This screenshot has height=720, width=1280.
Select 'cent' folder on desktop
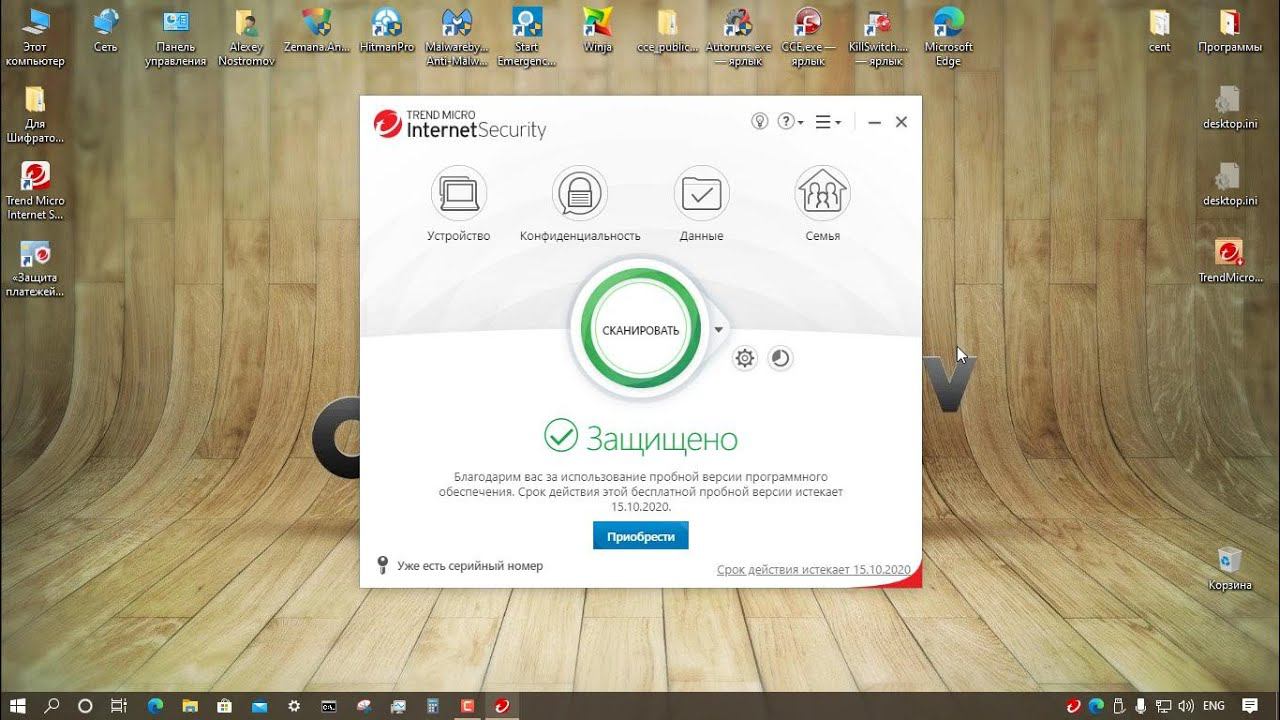tap(1160, 30)
